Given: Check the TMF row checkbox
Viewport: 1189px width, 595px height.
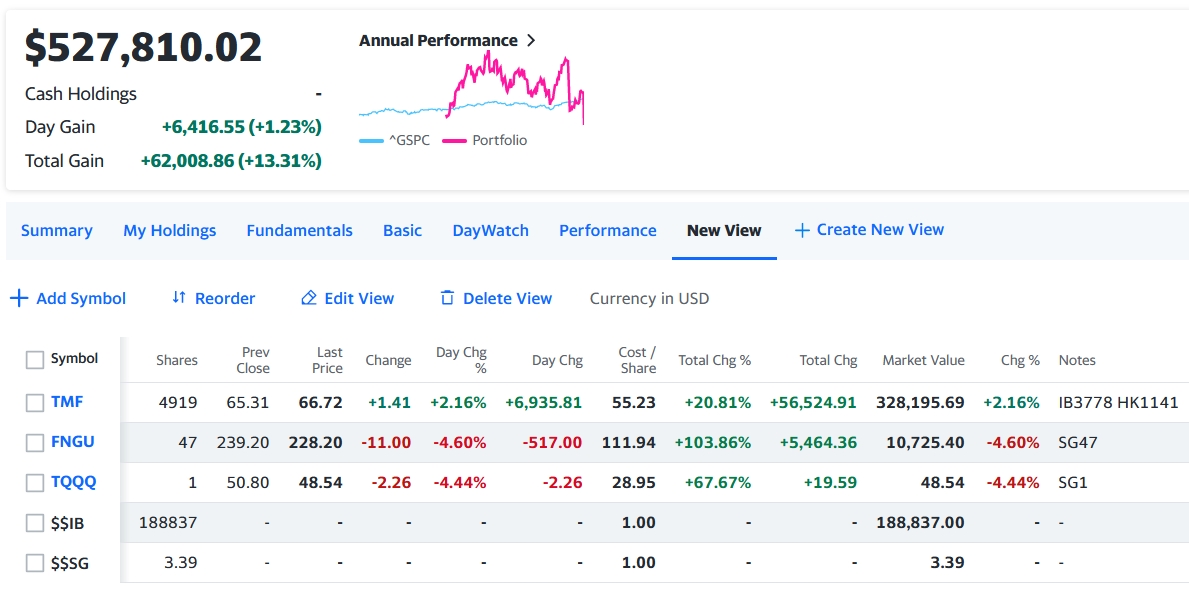Looking at the screenshot, I should [35, 402].
